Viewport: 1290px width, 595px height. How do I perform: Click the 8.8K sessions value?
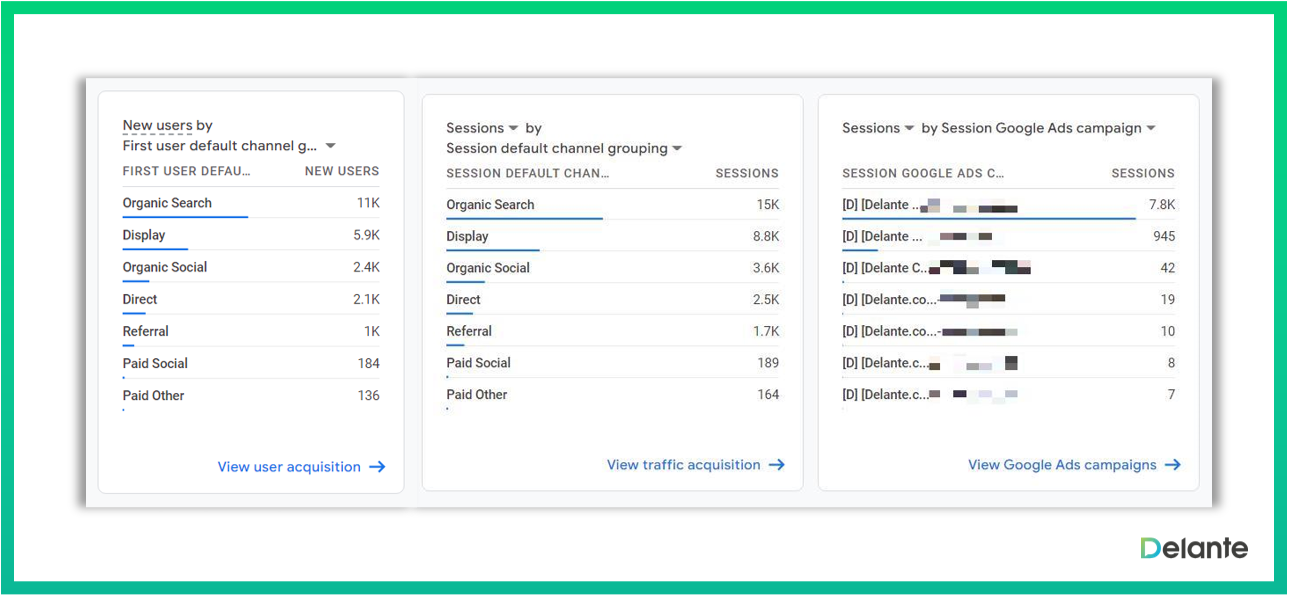point(765,236)
